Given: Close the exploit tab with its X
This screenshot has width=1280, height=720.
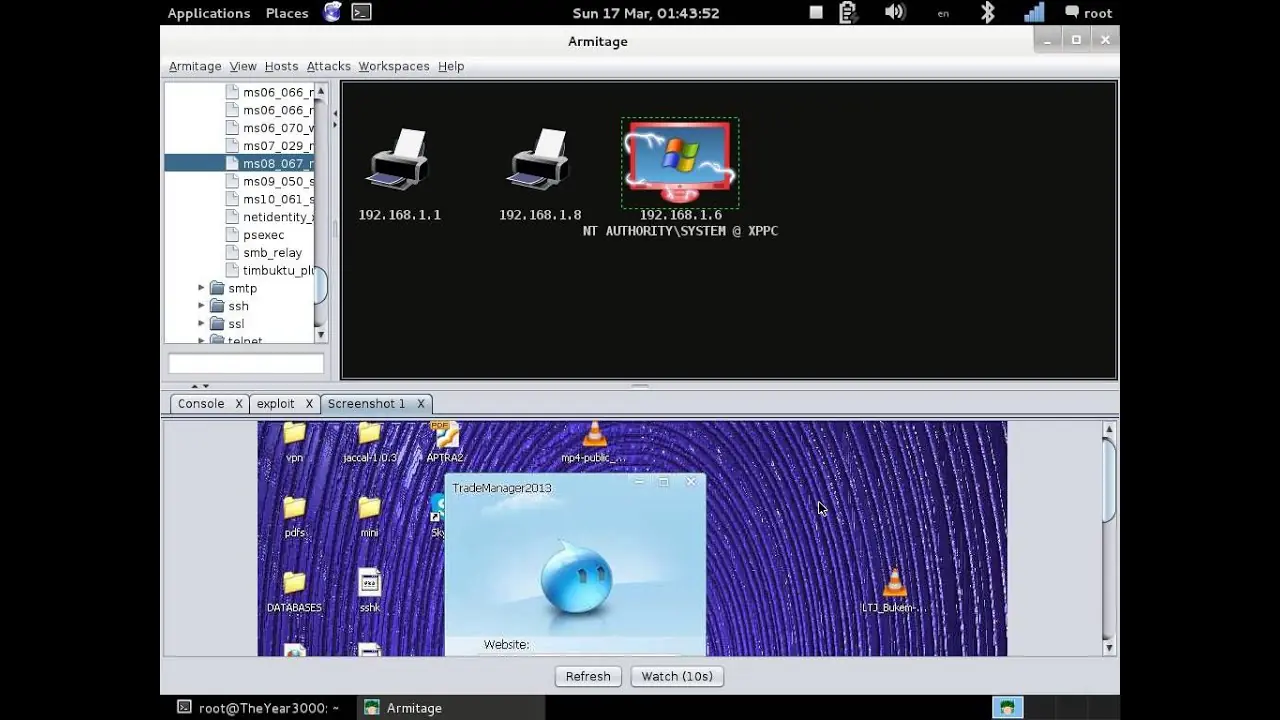Looking at the screenshot, I should pyautogui.click(x=309, y=404).
